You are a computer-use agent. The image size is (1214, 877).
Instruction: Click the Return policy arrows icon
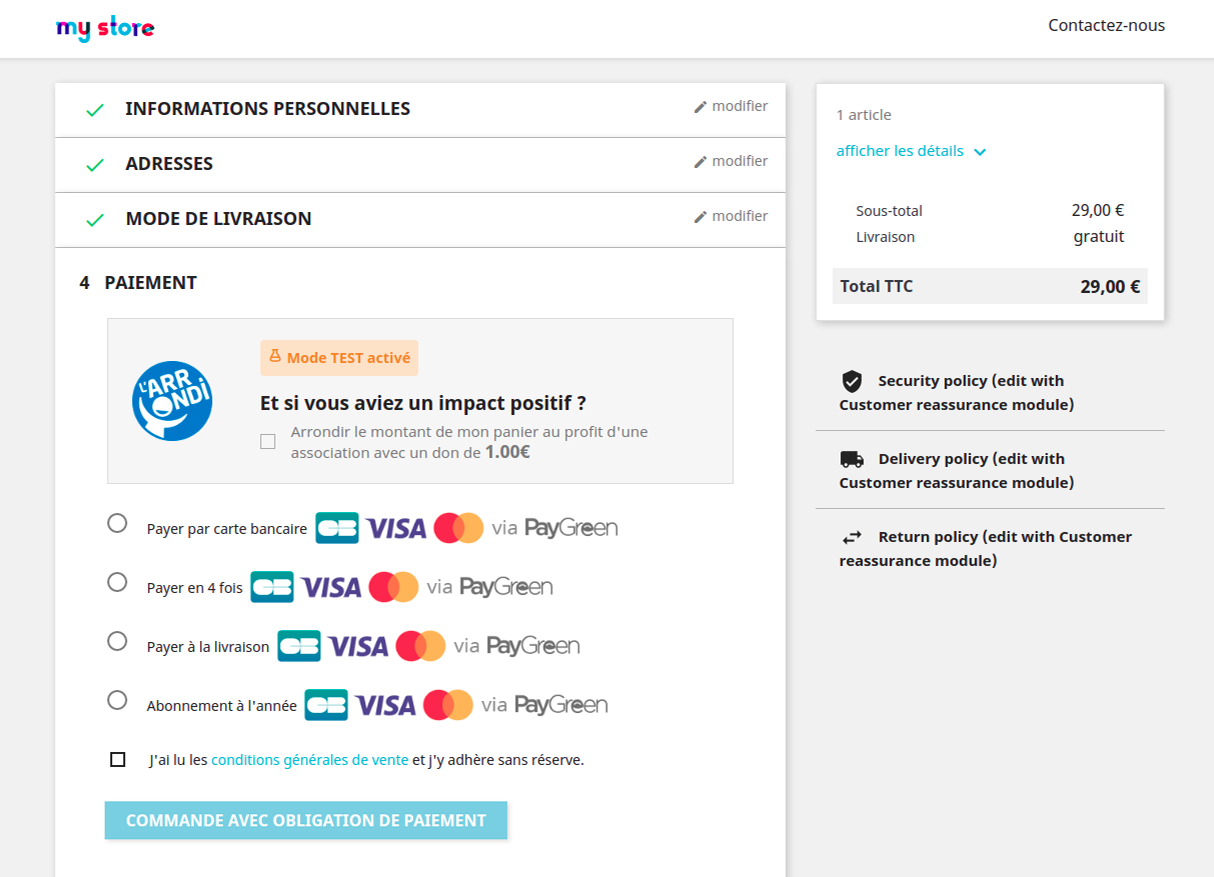coord(851,537)
